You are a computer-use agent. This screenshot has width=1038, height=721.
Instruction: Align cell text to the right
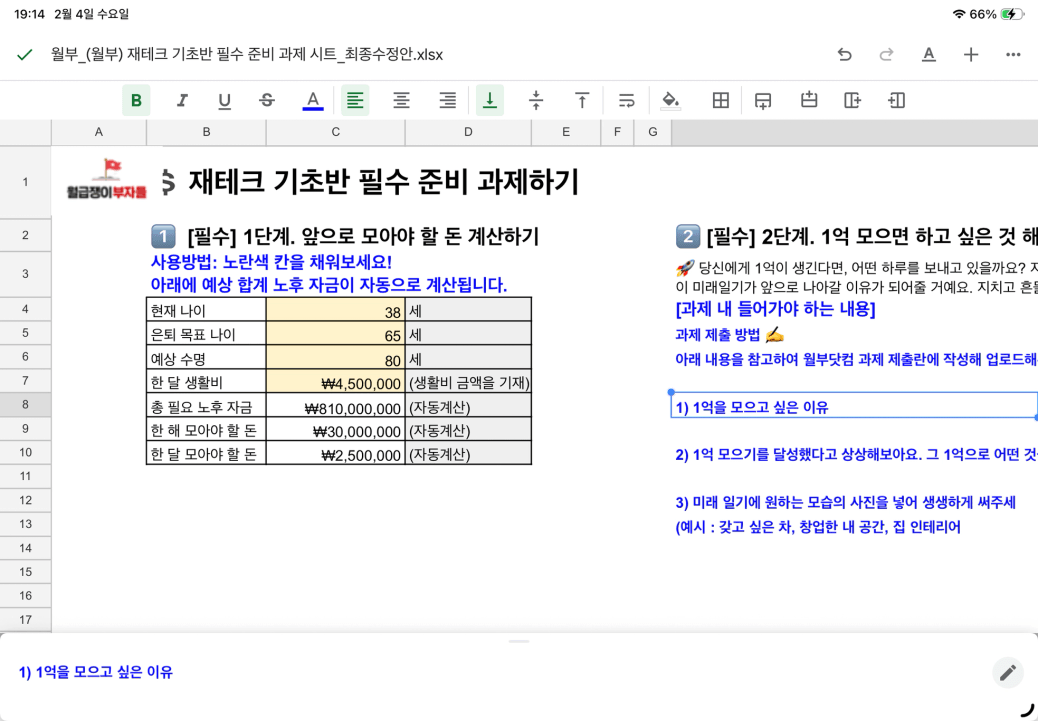click(447, 100)
